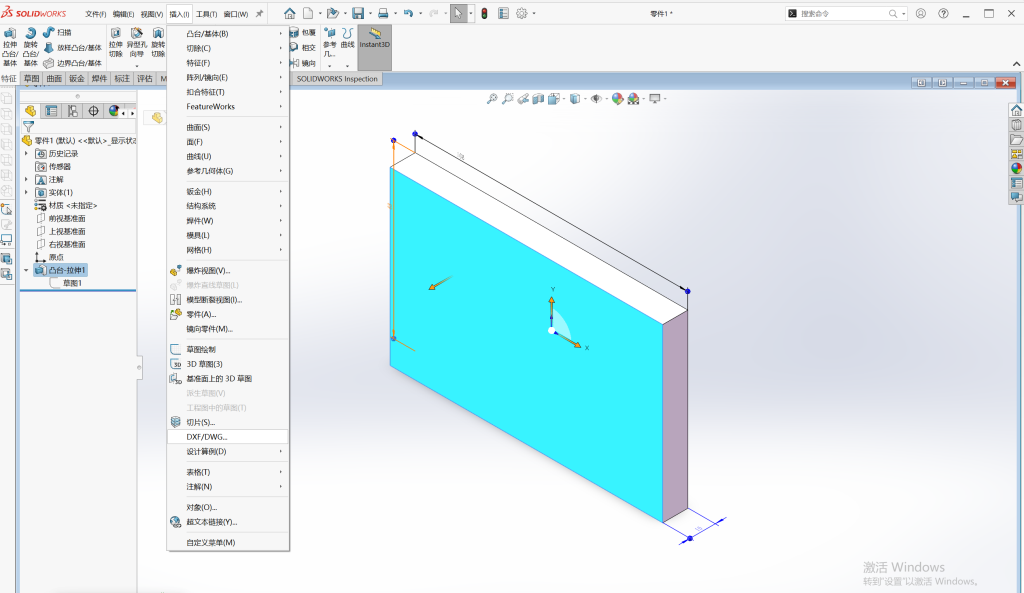Select the Lofted Boss/Base (放样凸台/基体) tool
Image resolution: width=1024 pixels, height=593 pixels.
[72, 48]
